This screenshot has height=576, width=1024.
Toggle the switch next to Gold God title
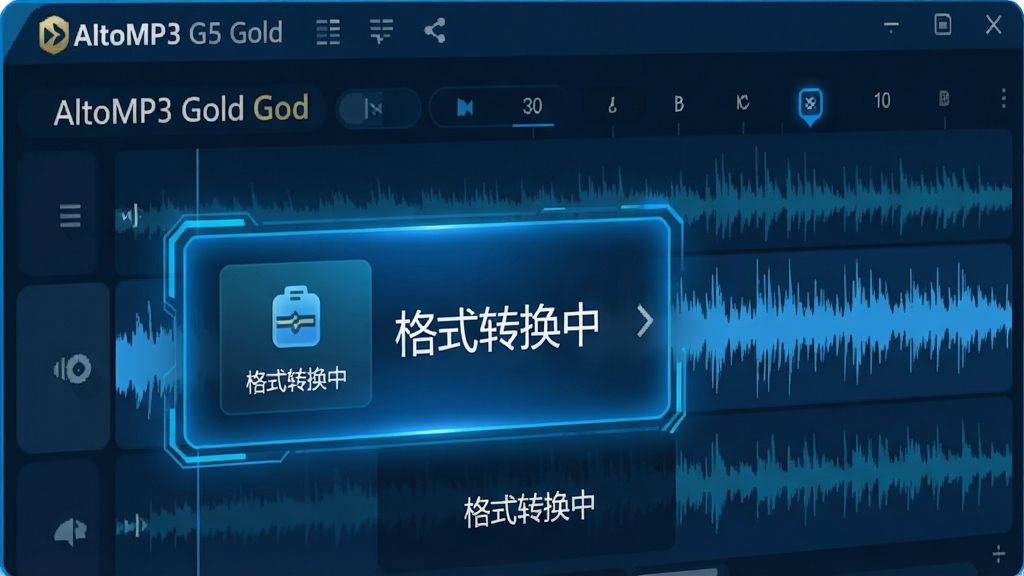coord(378,108)
